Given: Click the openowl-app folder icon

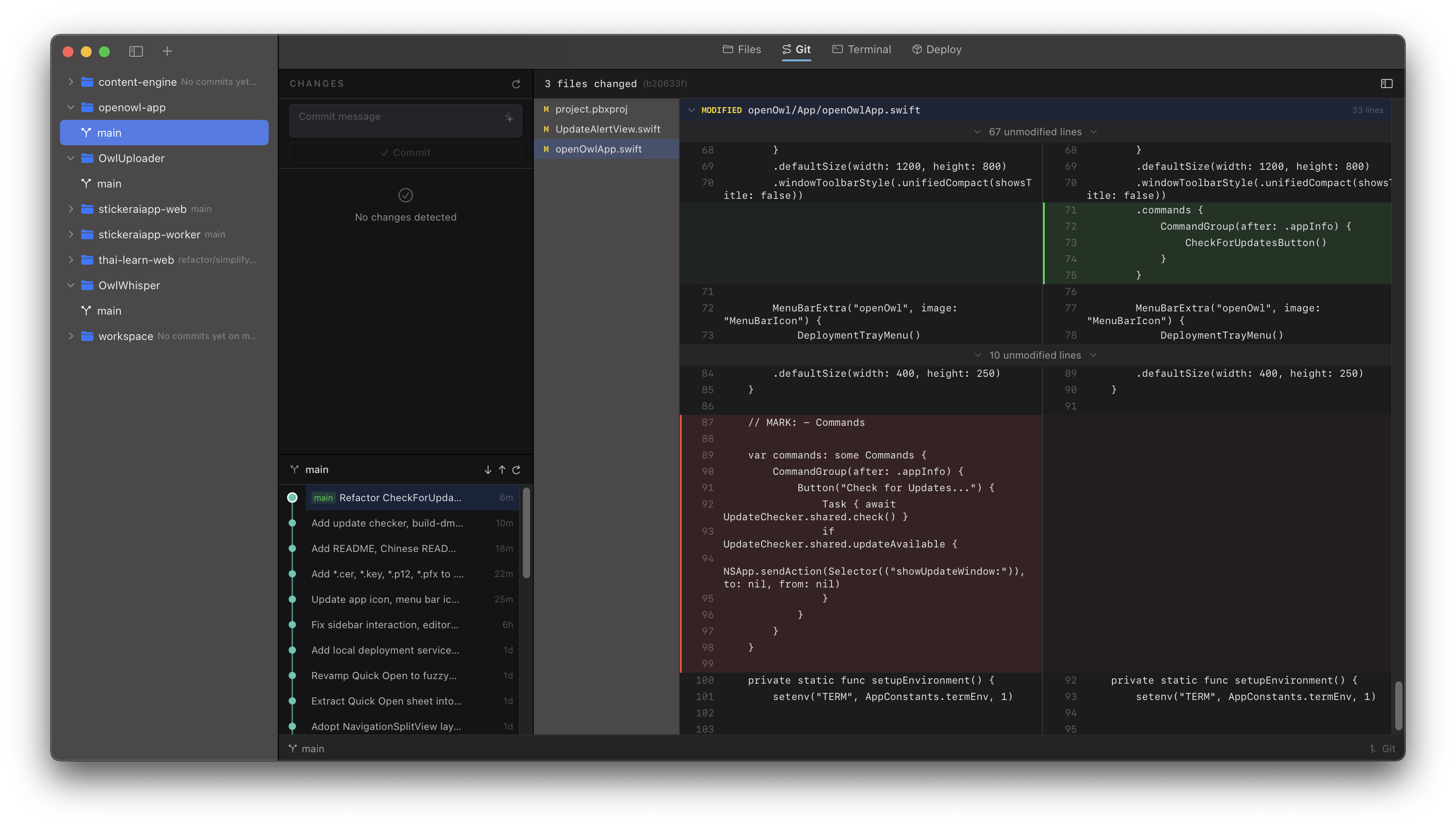Looking at the screenshot, I should pos(87,108).
